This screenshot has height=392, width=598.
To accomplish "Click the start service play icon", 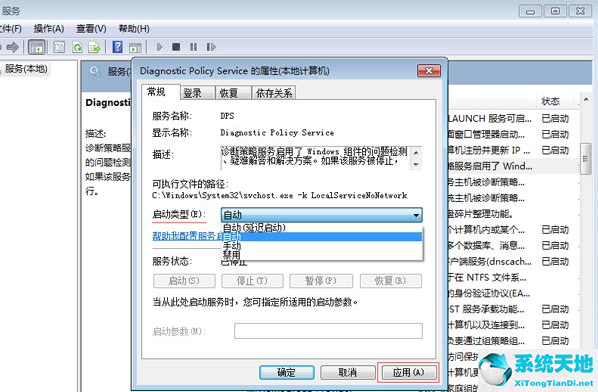I will (x=159, y=47).
